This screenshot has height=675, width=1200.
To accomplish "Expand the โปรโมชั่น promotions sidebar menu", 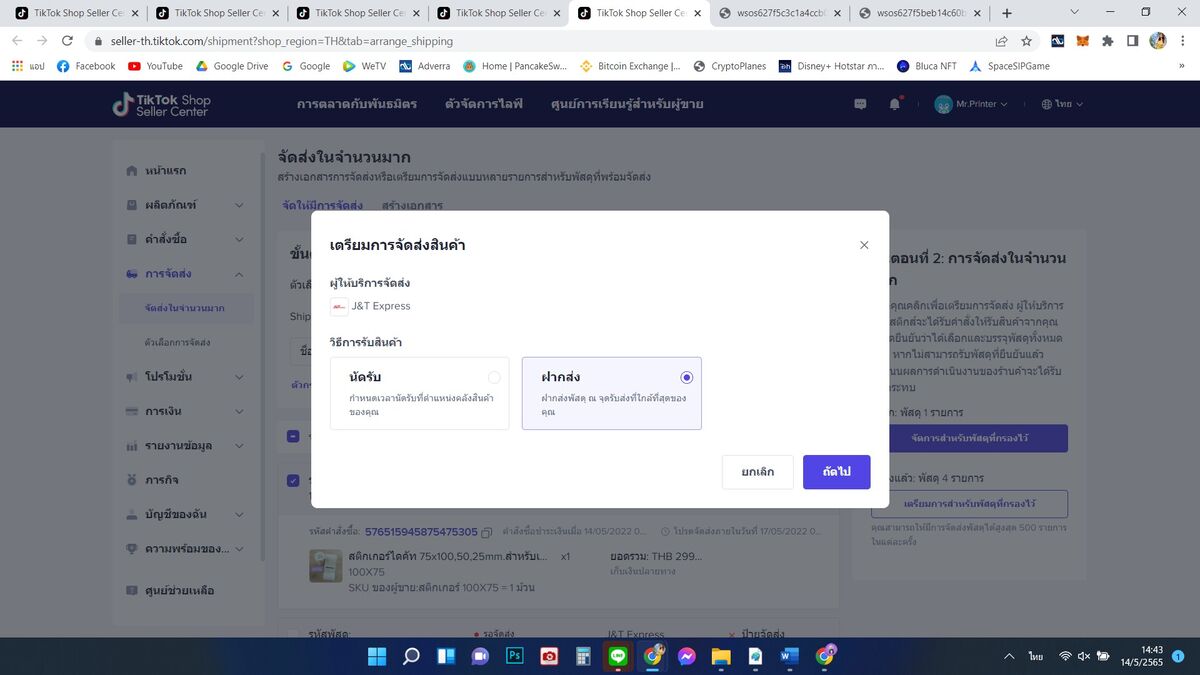I will (x=186, y=377).
